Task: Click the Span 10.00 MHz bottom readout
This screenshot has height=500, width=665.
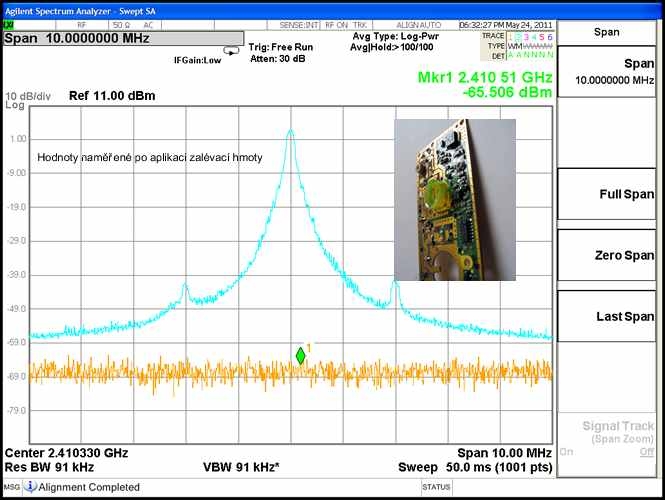Action: [x=504, y=453]
